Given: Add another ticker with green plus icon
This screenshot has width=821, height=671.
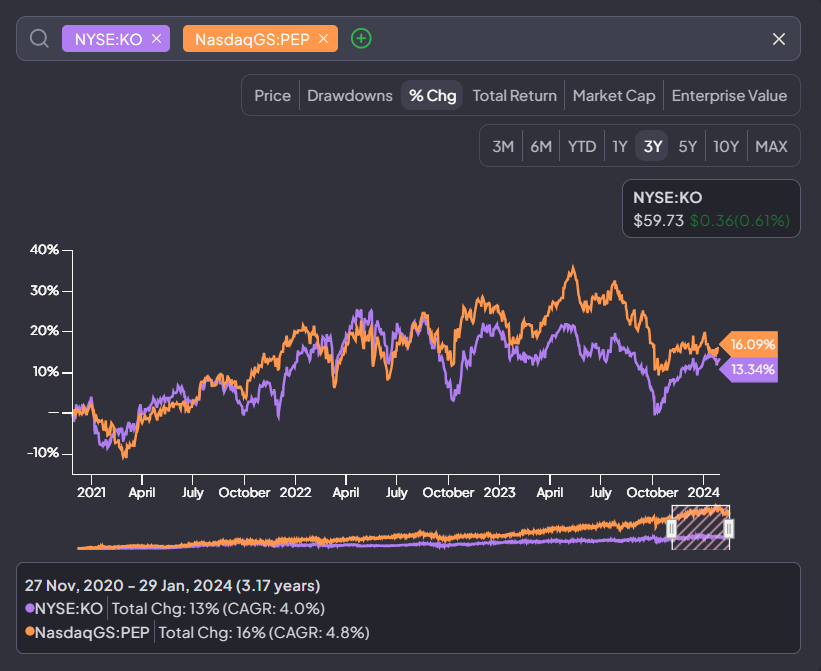Looking at the screenshot, I should [361, 39].
